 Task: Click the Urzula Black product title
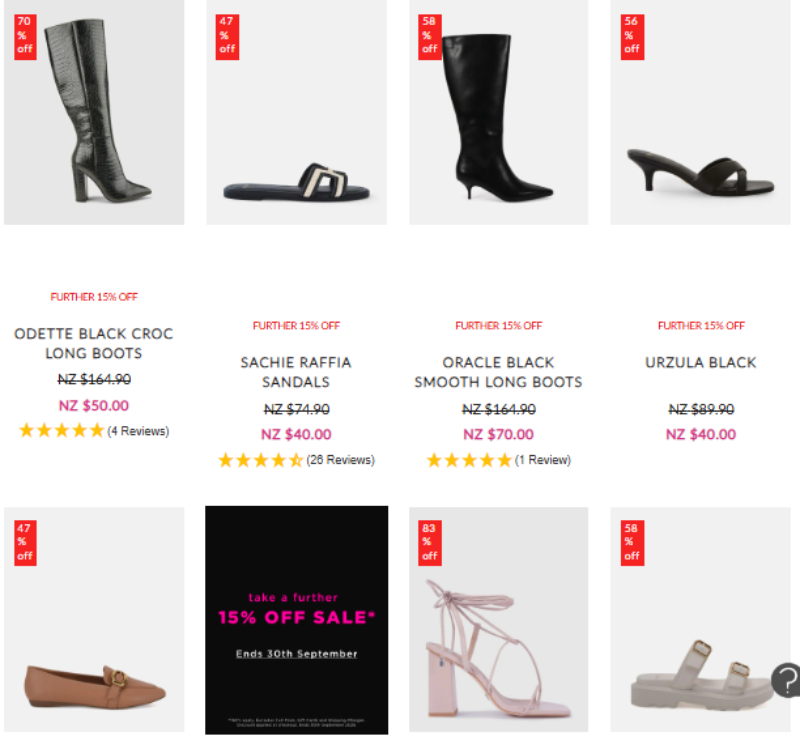[x=700, y=362]
